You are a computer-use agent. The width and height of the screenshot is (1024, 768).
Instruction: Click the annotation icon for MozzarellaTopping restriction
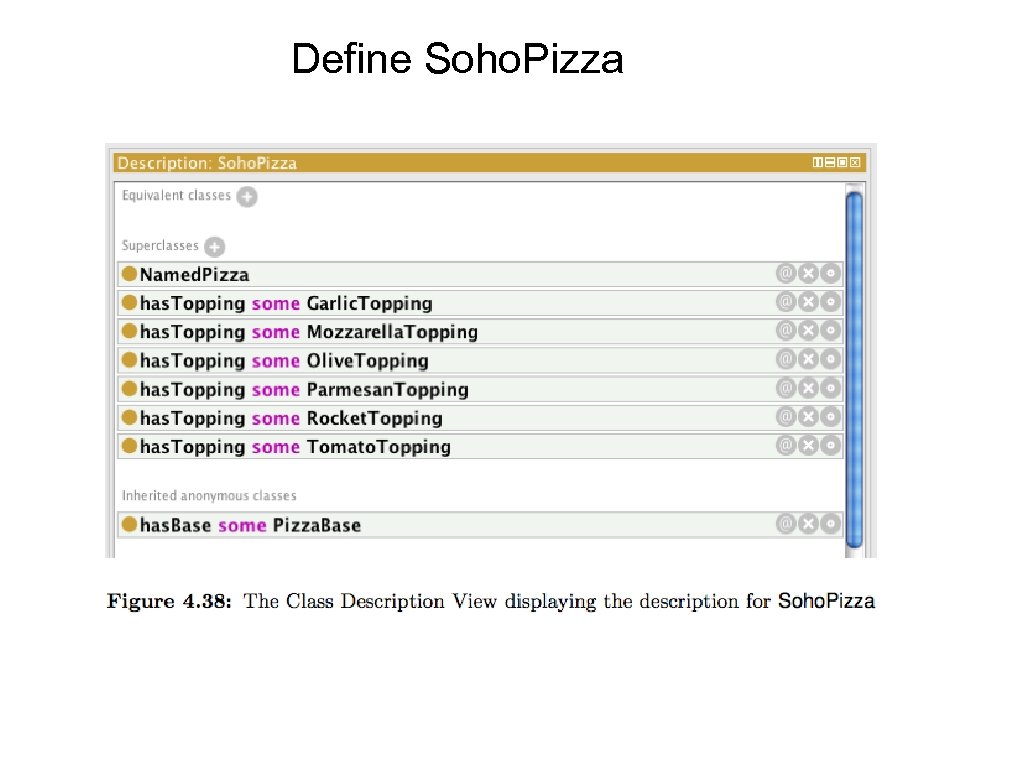click(x=786, y=330)
